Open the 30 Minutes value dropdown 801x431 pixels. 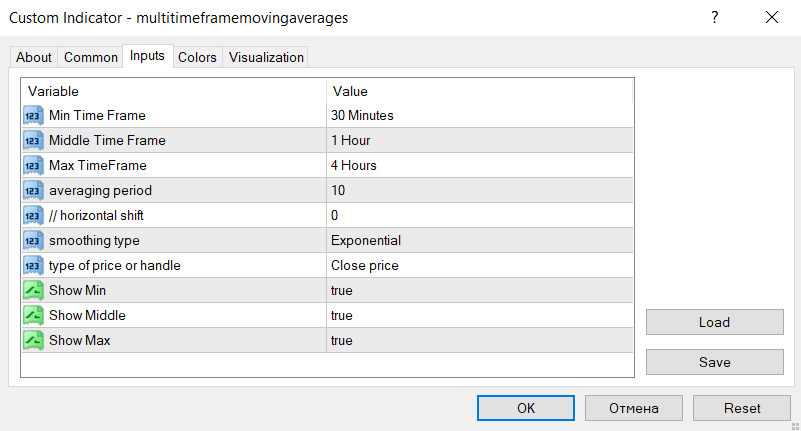tap(480, 115)
